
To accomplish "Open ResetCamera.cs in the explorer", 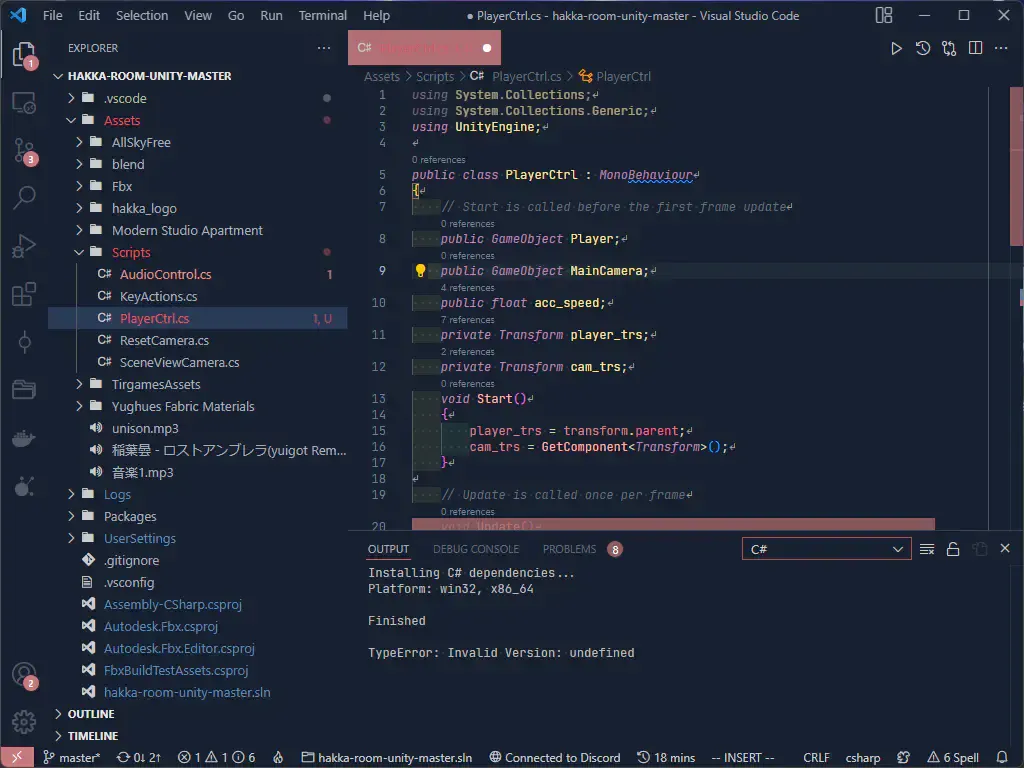I will 164,340.
